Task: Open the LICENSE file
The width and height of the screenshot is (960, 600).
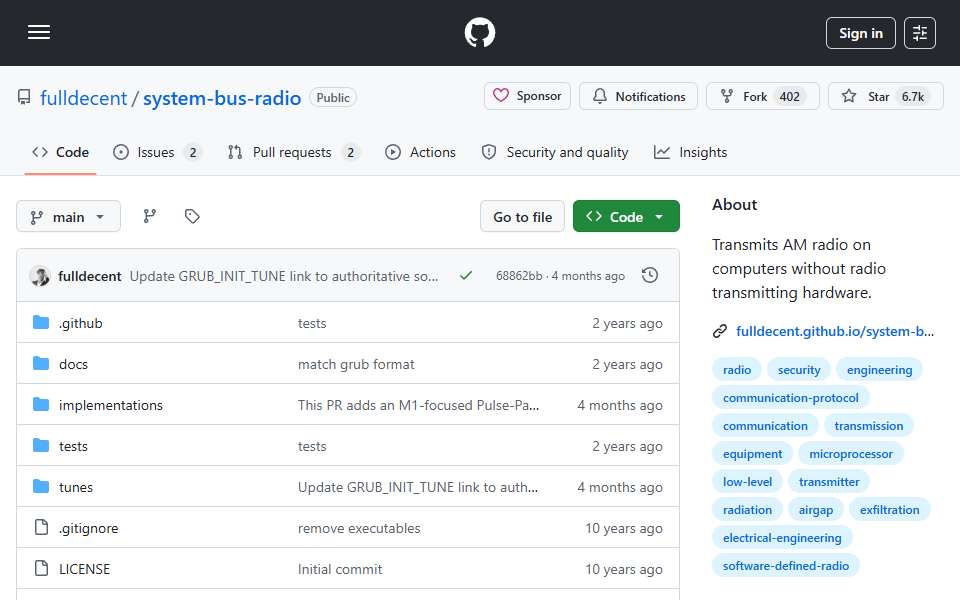Action: [x=84, y=569]
